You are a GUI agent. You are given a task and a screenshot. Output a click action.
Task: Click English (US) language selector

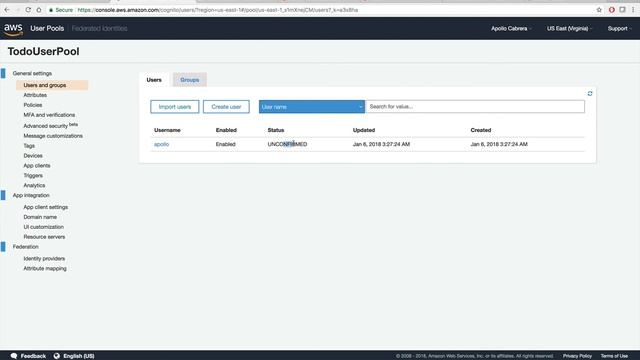click(79, 356)
